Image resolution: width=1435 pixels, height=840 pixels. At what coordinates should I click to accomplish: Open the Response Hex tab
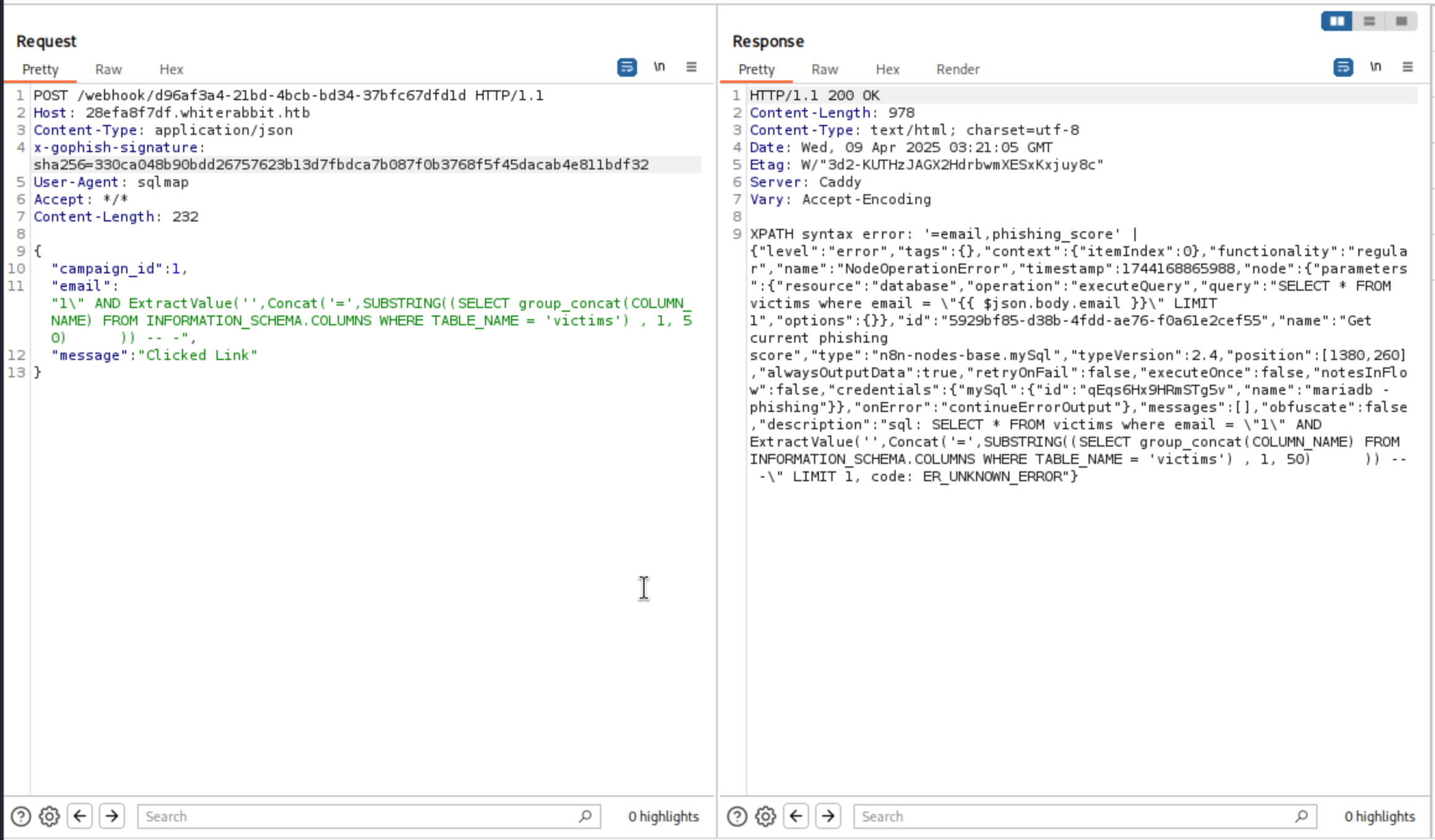coord(887,69)
